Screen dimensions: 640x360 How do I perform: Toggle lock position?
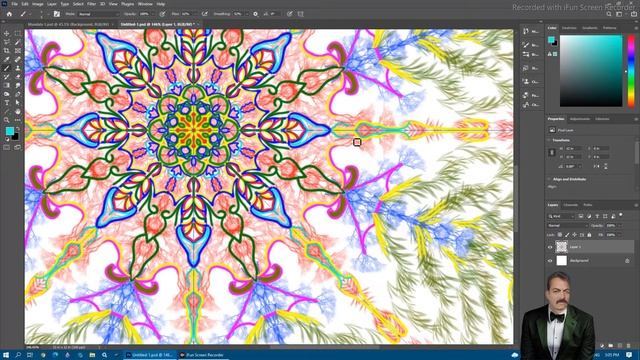pos(575,235)
